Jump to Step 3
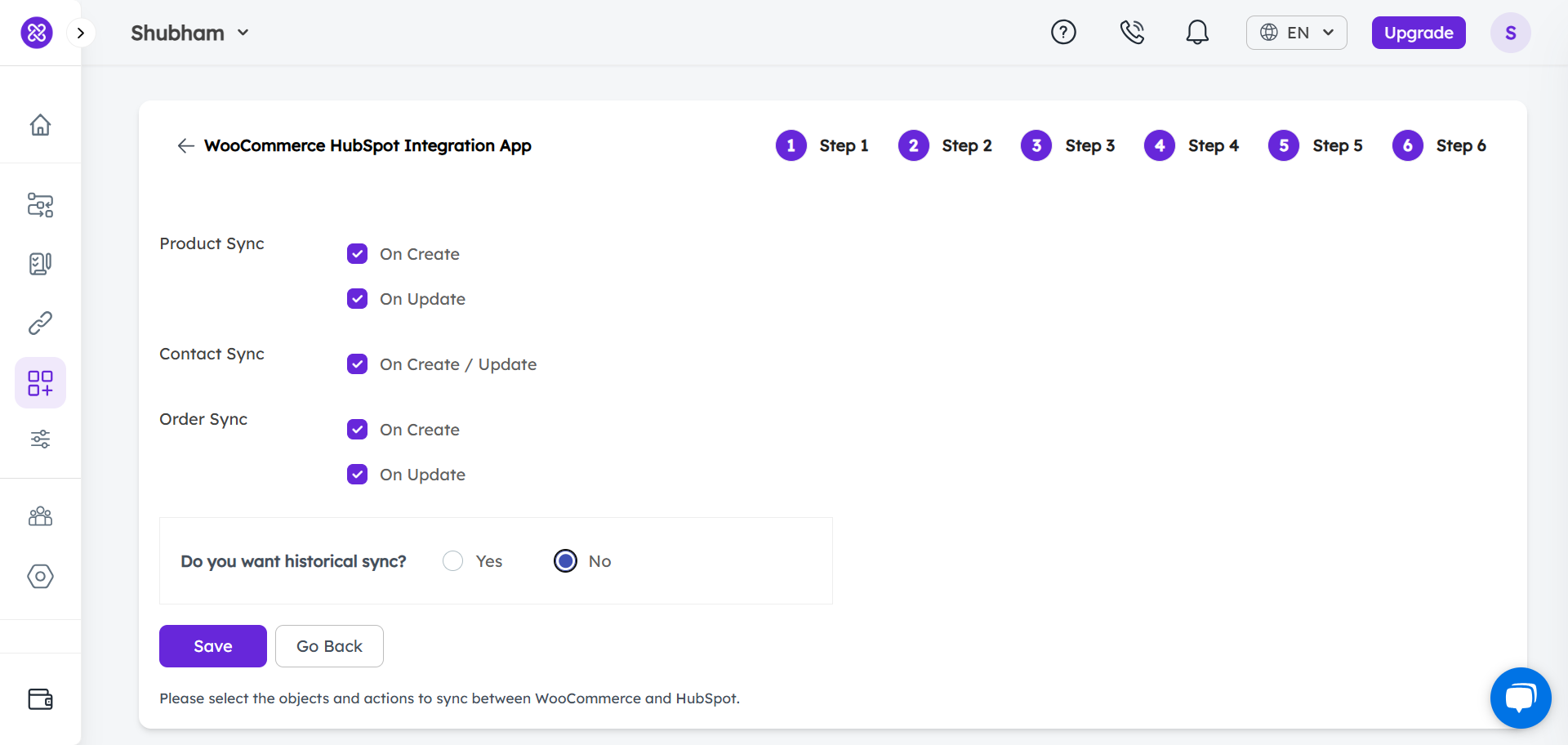Image resolution: width=1568 pixels, height=745 pixels. click(1068, 145)
